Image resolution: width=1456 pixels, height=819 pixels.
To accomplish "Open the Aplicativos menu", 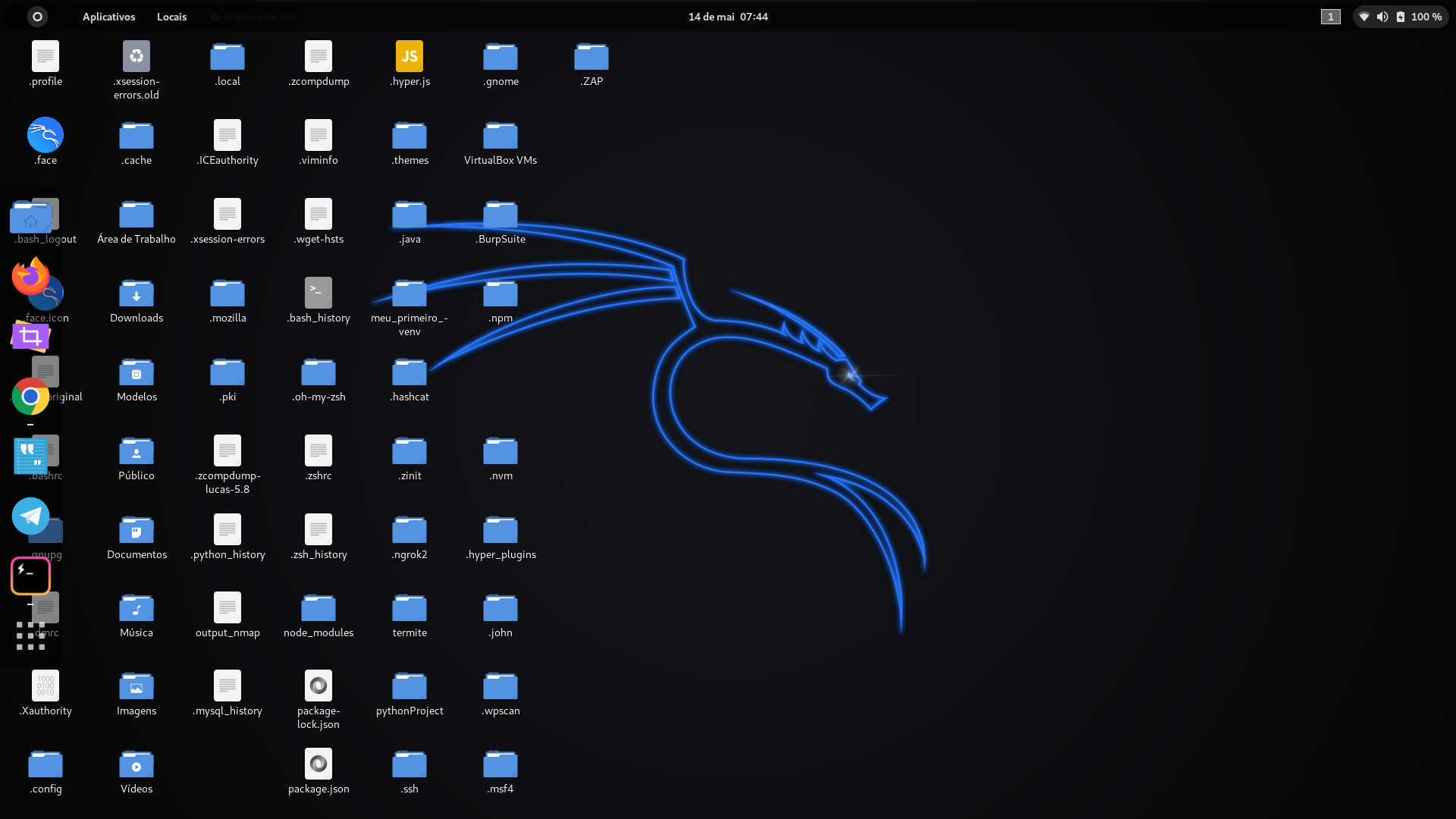I will point(108,17).
